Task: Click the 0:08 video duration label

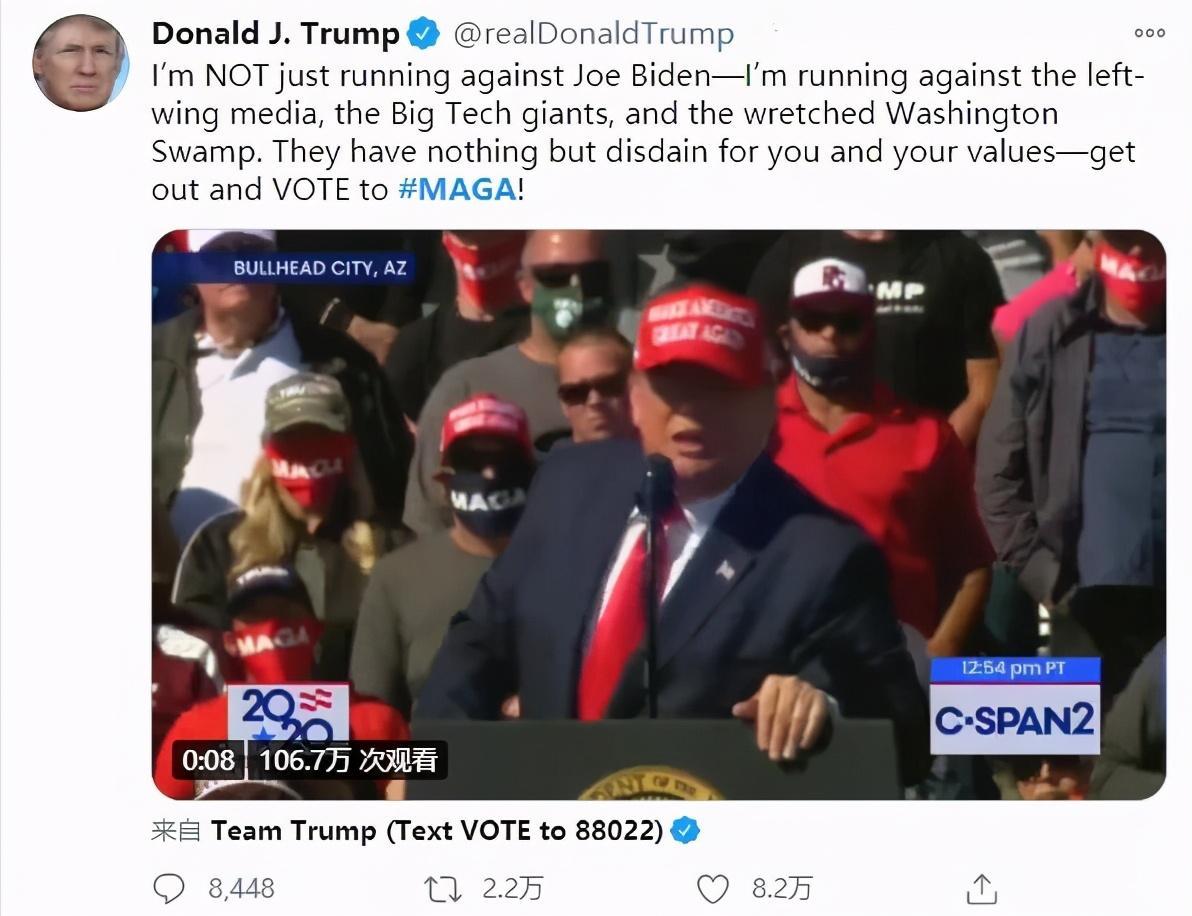Action: pyautogui.click(x=208, y=760)
